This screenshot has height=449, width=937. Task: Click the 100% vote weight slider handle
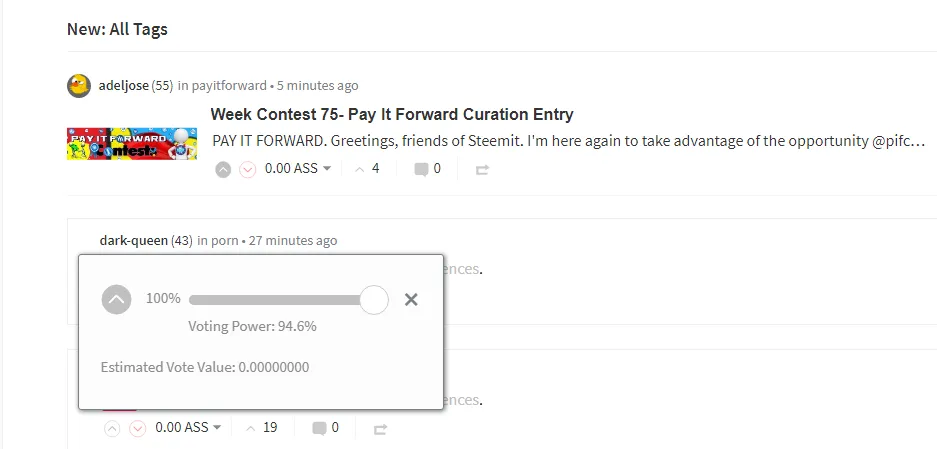[x=374, y=300]
